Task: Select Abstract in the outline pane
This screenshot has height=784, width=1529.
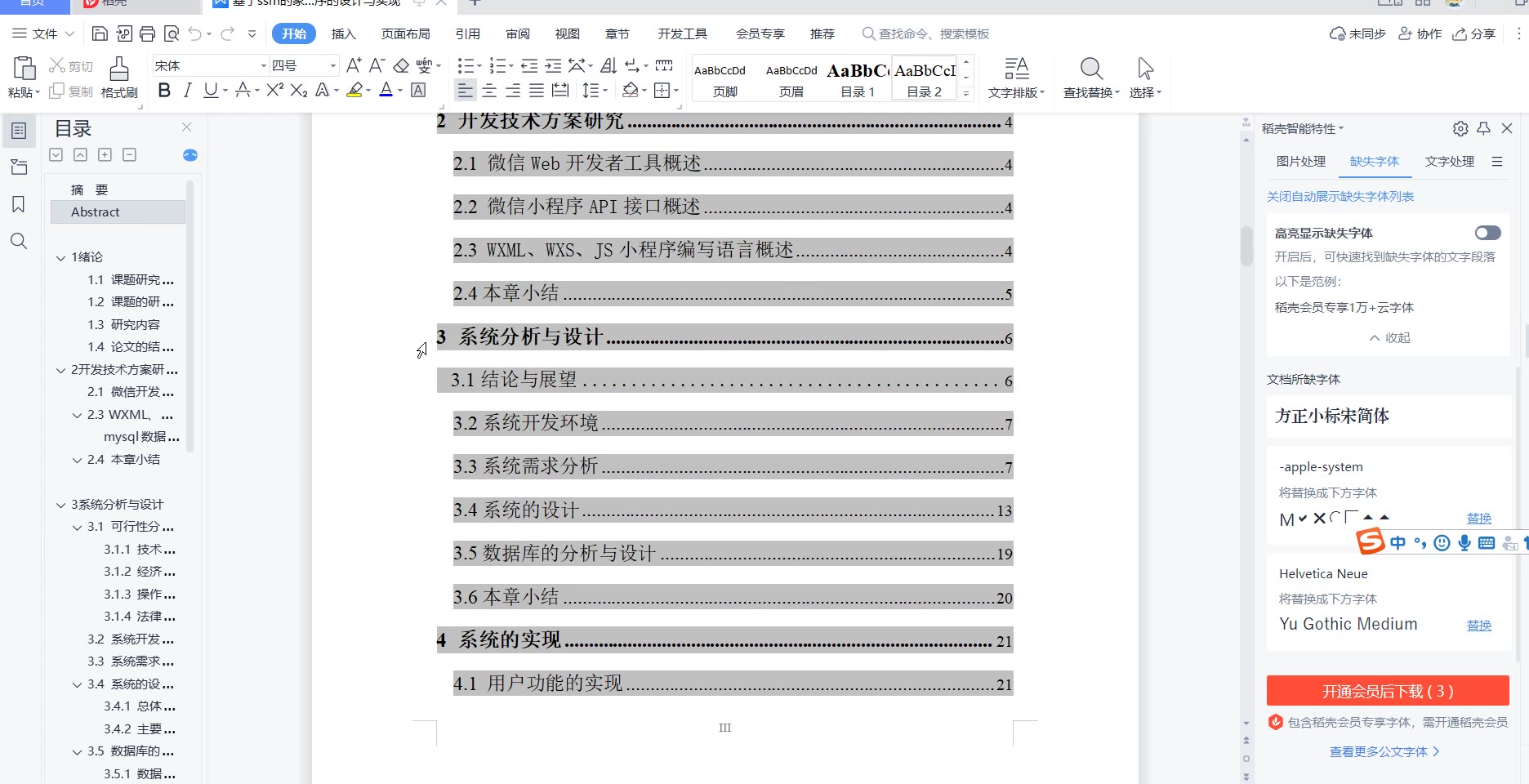Action: click(x=118, y=212)
